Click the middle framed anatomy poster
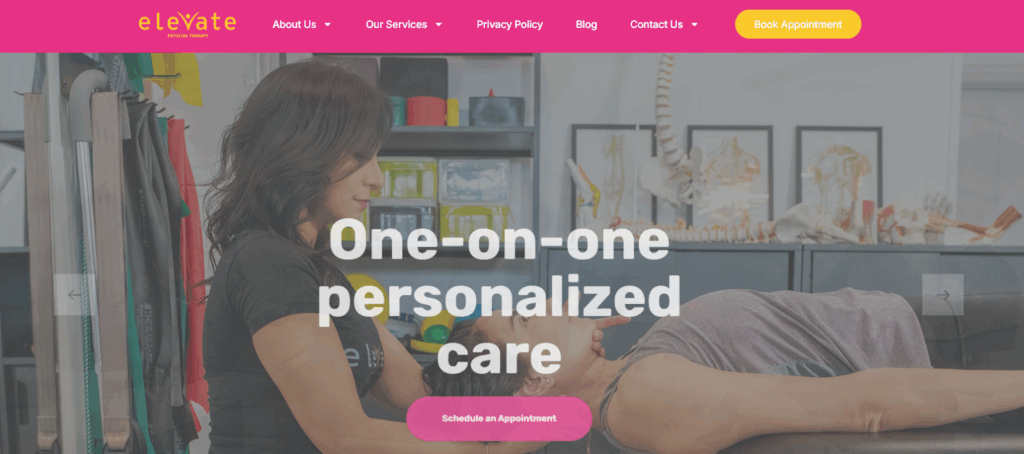Screen dimensions: 1024x454 (x=729, y=175)
